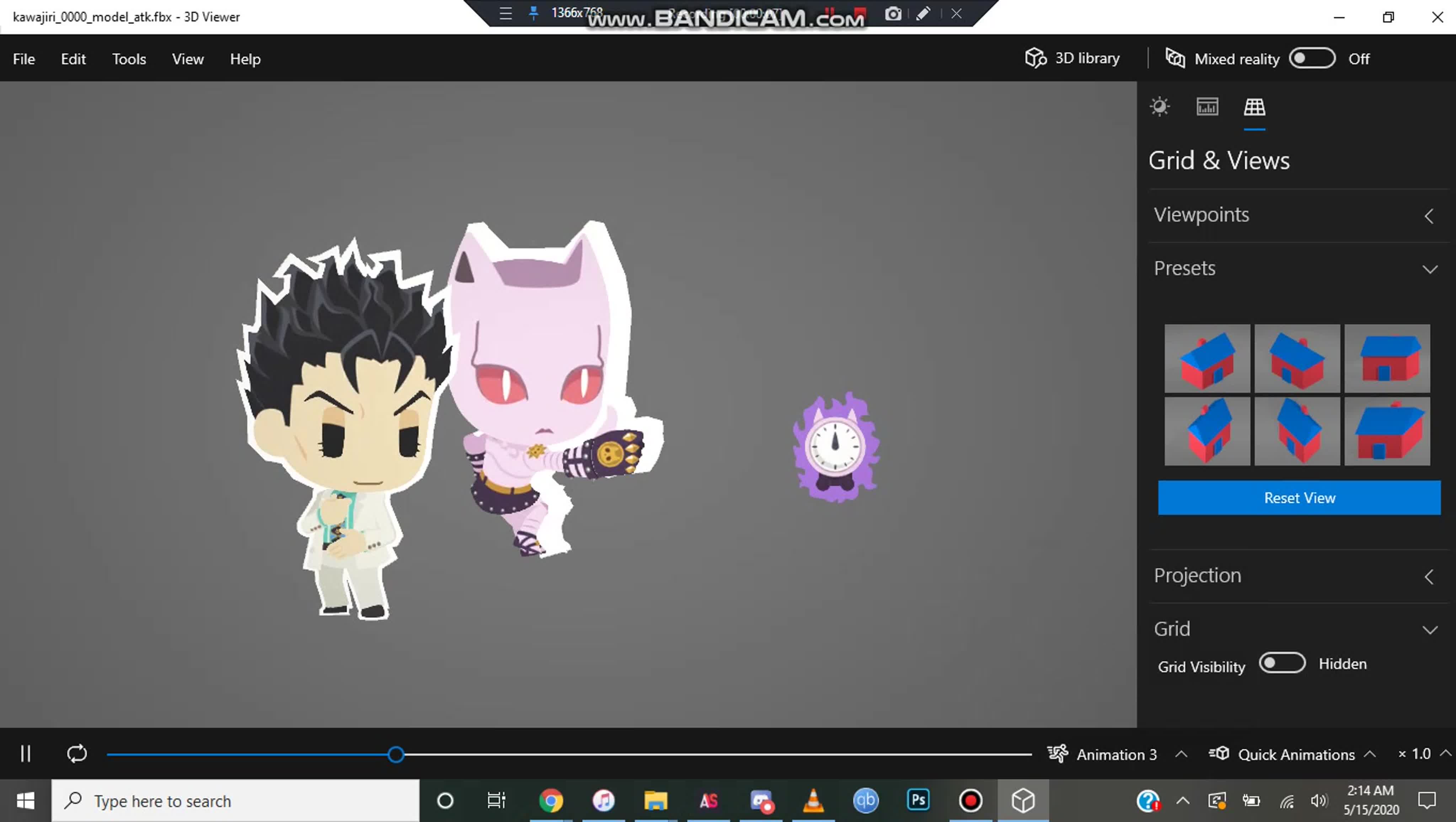Select the bottom-middle preset view thumbnail

click(x=1297, y=431)
